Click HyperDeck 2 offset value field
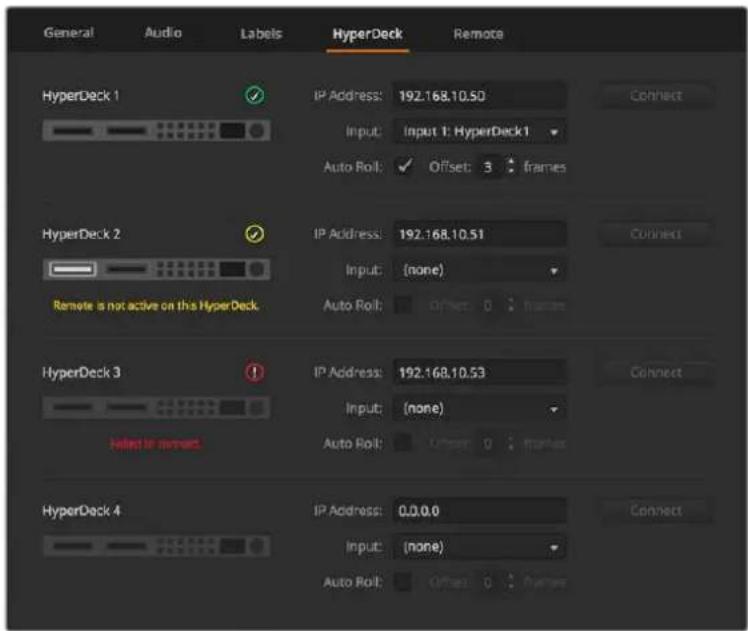The width and height of the screenshot is (748, 631). (x=490, y=305)
